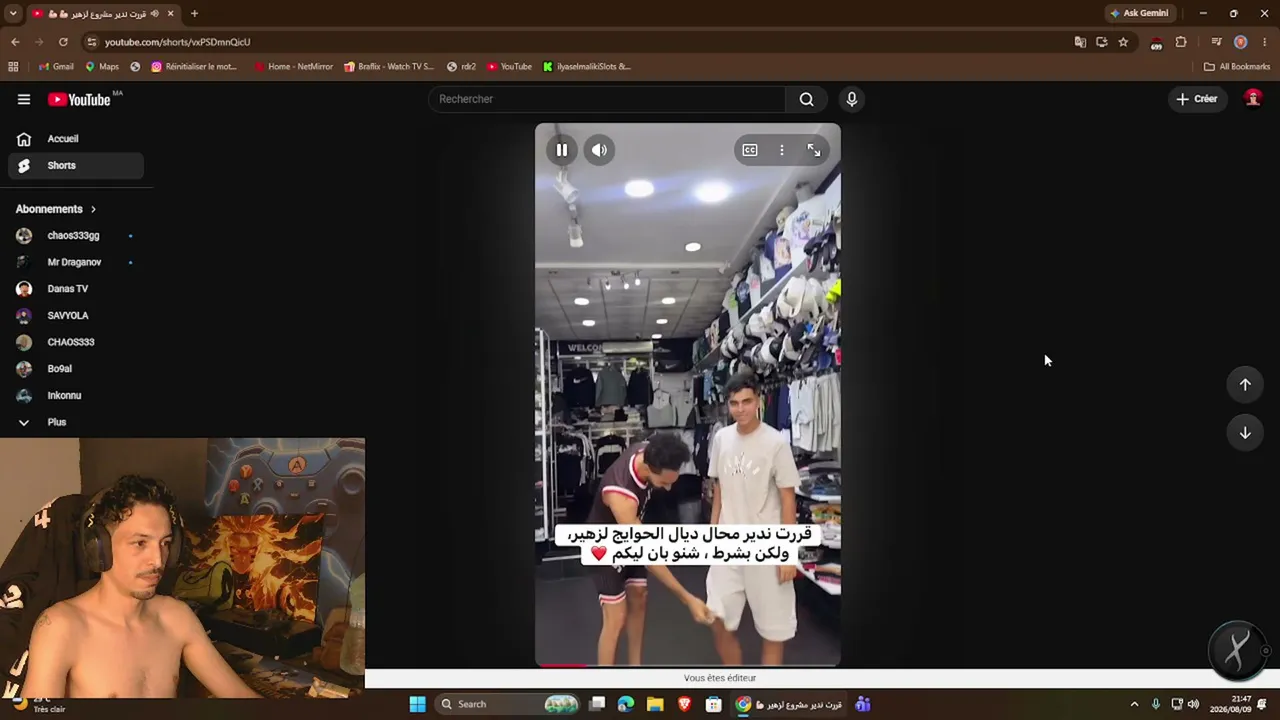Open the Extensions puzzle menu

pos(1181,42)
